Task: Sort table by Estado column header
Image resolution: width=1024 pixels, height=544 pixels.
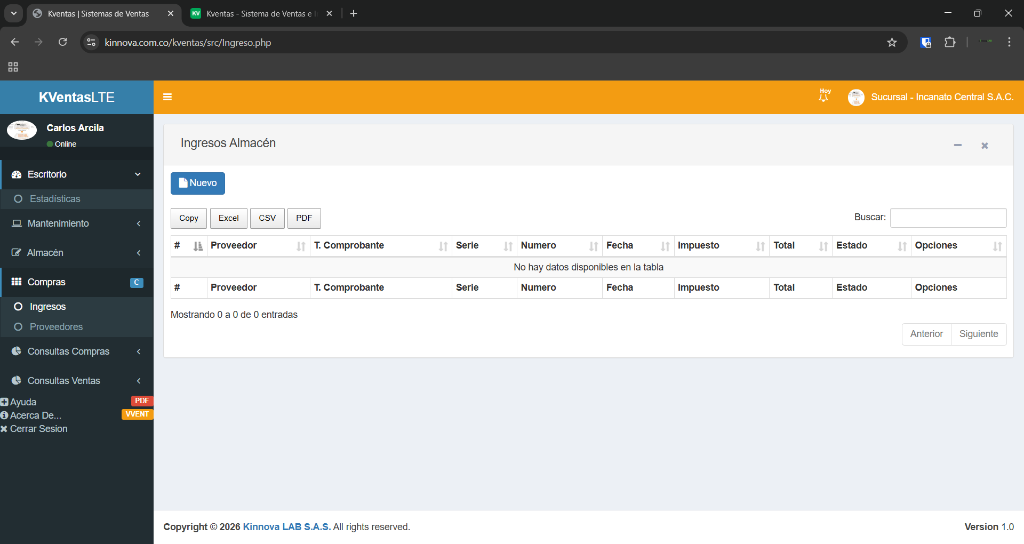Action: (872, 246)
